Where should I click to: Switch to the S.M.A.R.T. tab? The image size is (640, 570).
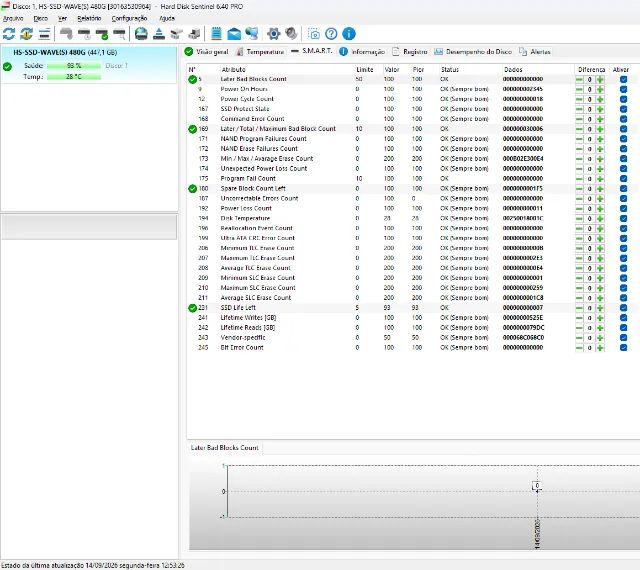click(311, 51)
